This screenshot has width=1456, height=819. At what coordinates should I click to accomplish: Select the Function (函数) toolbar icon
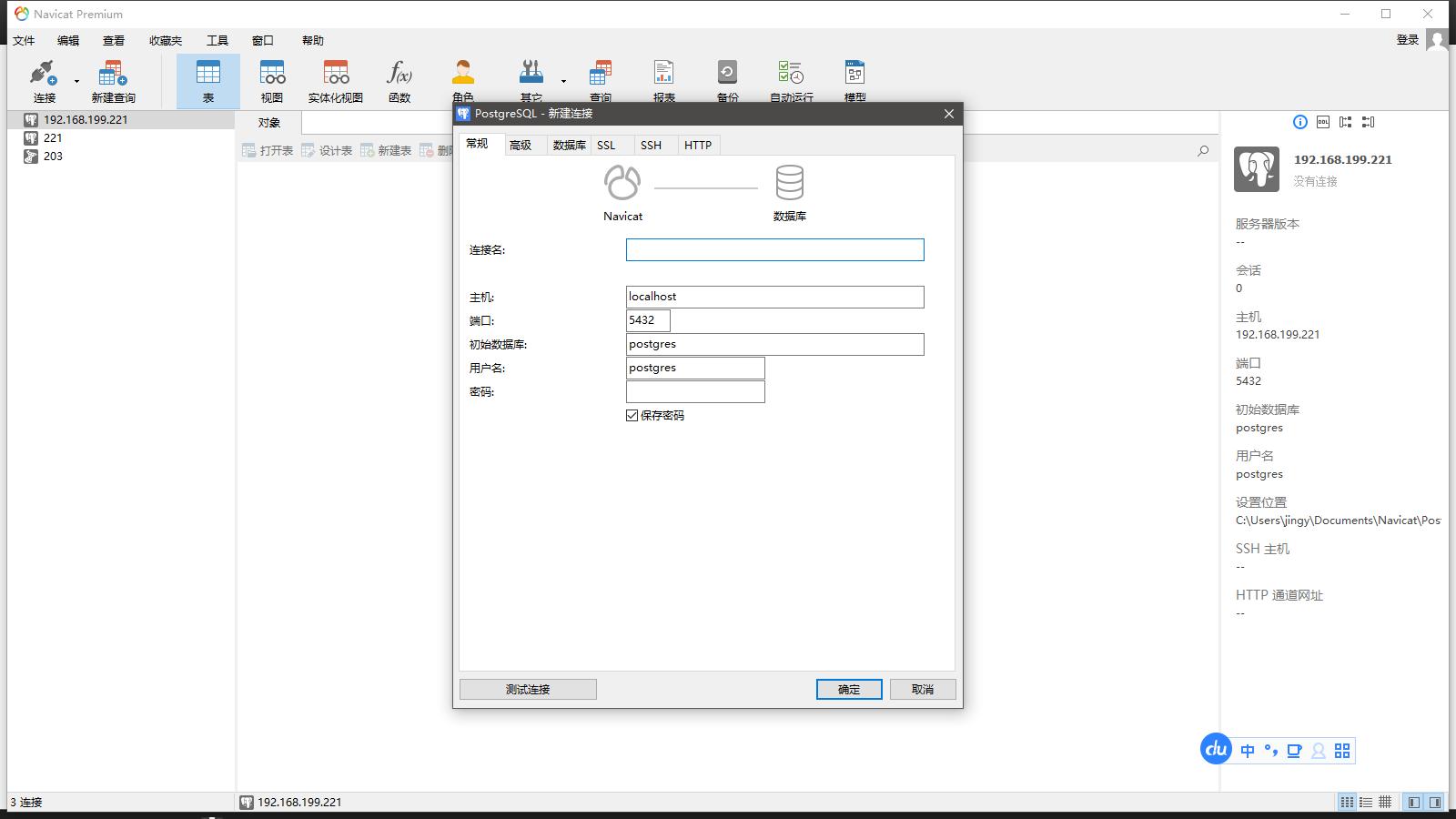pyautogui.click(x=399, y=81)
